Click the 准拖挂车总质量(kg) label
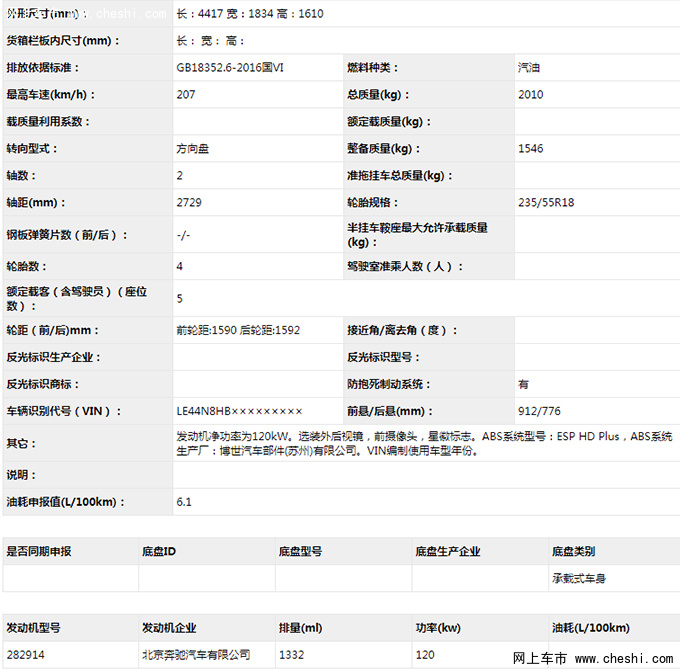Image resolution: width=680 pixels, height=670 pixels. pos(399,176)
